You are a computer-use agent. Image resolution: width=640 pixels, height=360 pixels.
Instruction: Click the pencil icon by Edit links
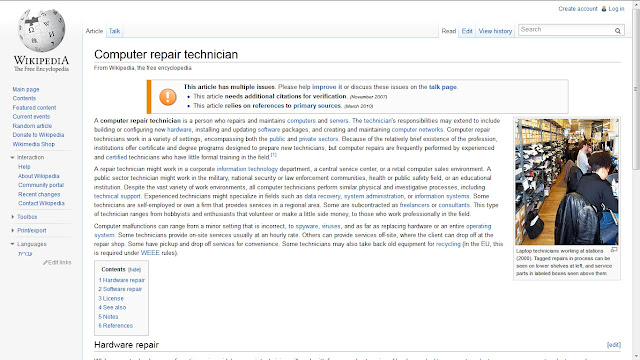[45, 262]
